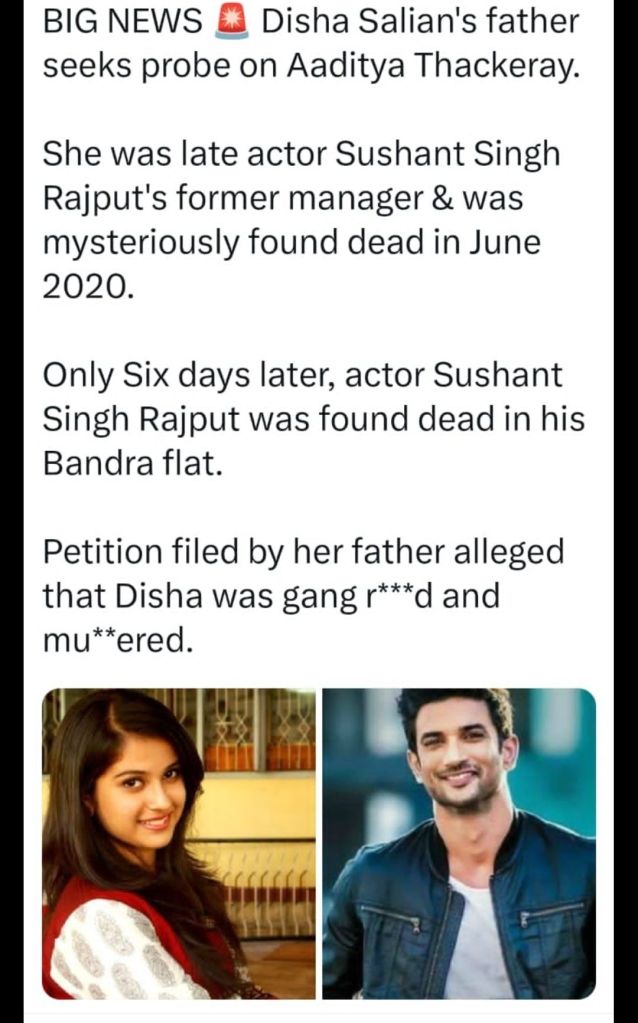Click the text Disha Salian's father

point(420,22)
